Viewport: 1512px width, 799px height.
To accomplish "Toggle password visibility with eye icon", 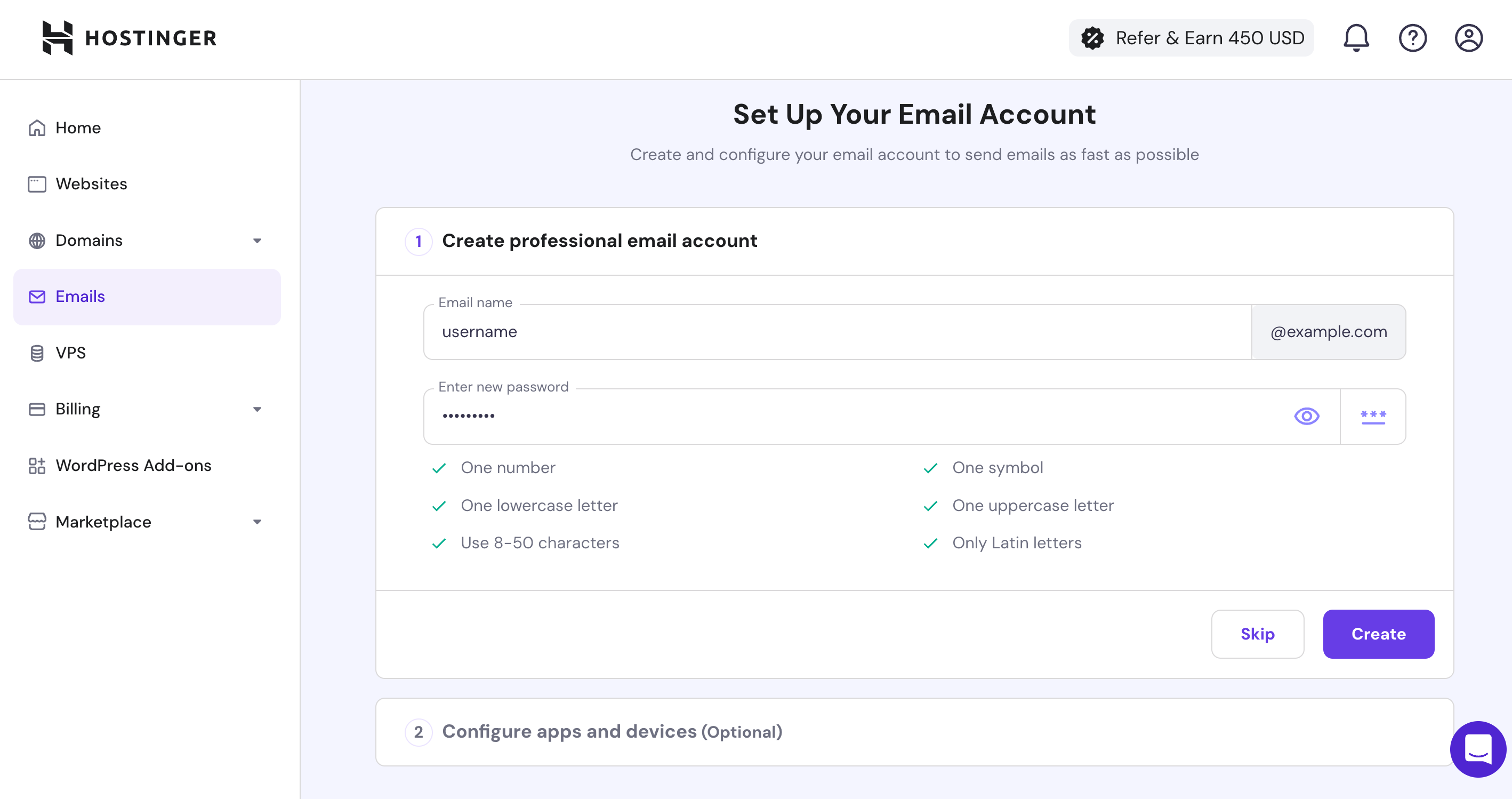I will point(1307,416).
